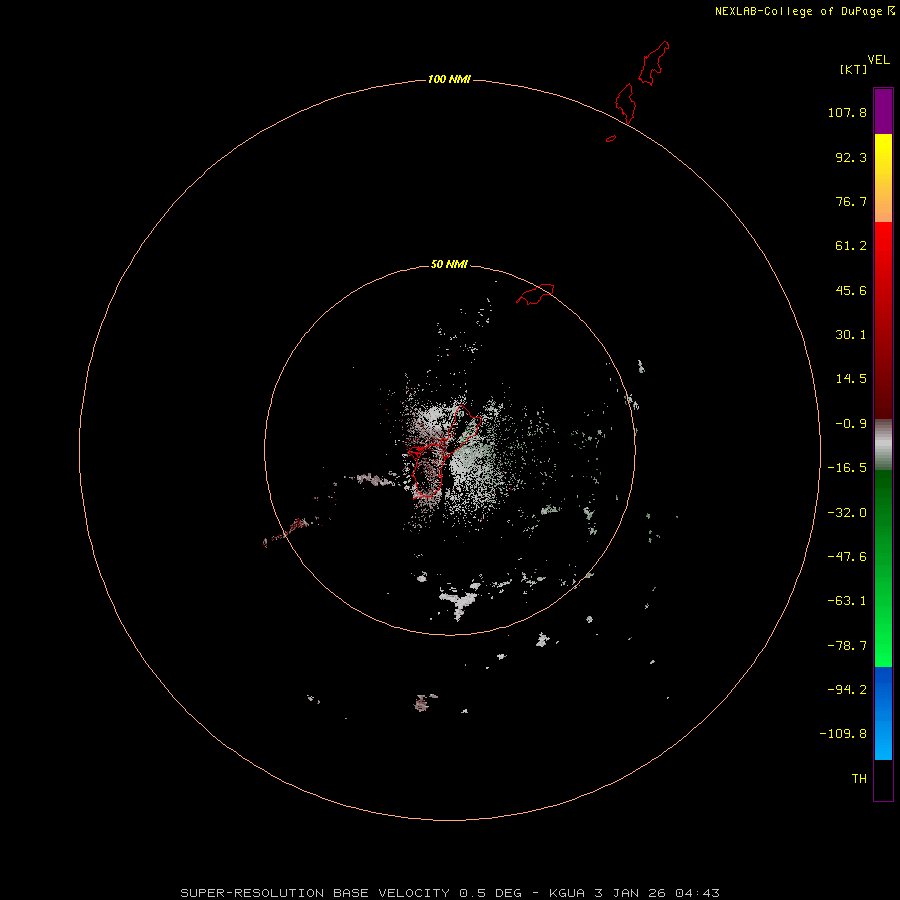Click the -78.7 velocity scale value
The image size is (900, 900).
click(847, 646)
